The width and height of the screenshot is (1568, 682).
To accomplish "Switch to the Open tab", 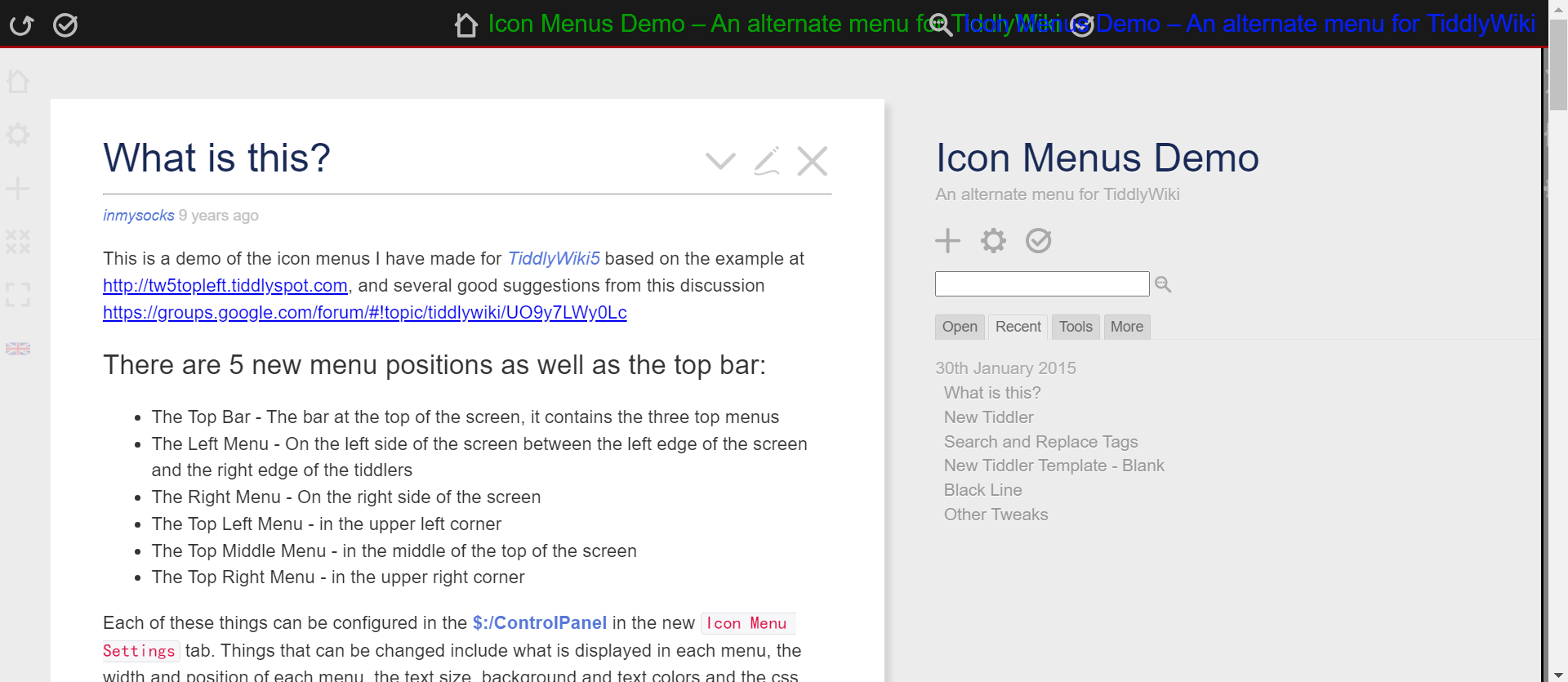I will pyautogui.click(x=960, y=327).
